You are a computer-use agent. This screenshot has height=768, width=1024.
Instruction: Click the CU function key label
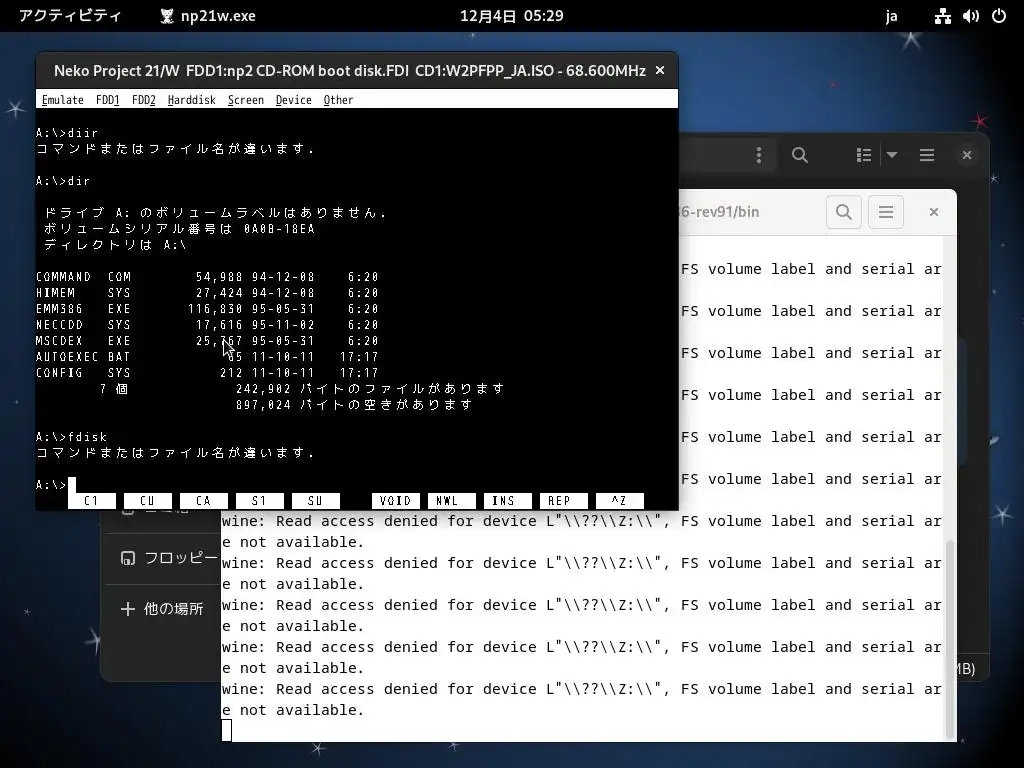coord(148,501)
